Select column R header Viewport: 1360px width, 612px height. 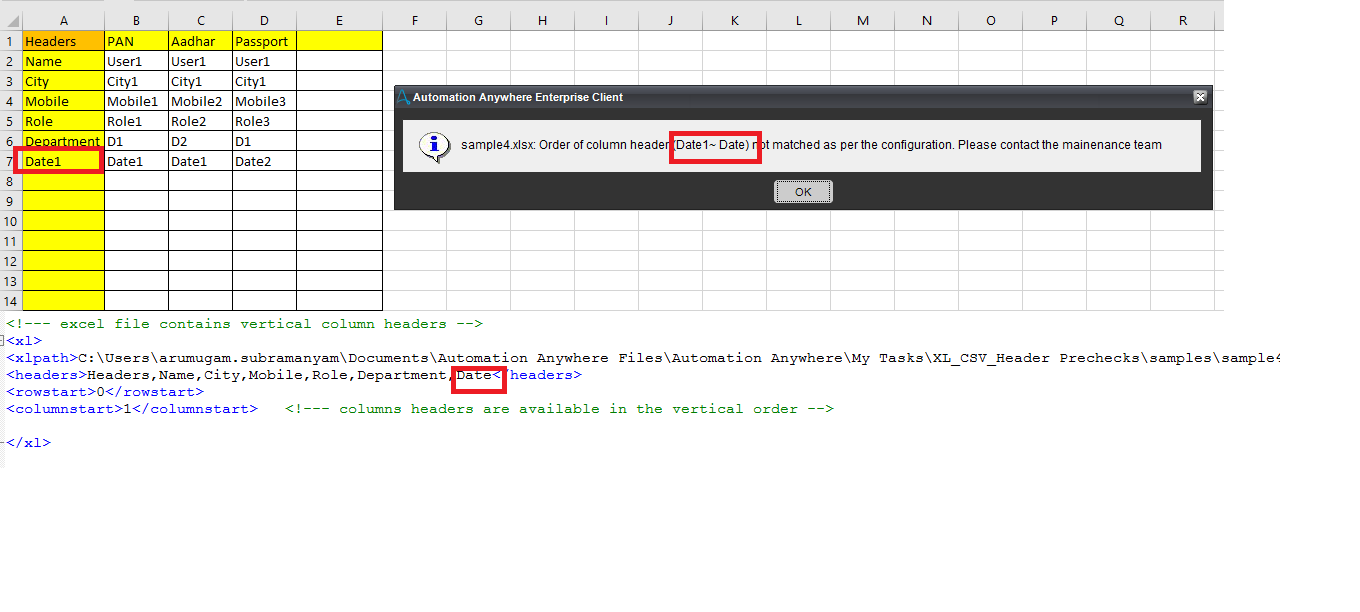tap(1182, 20)
